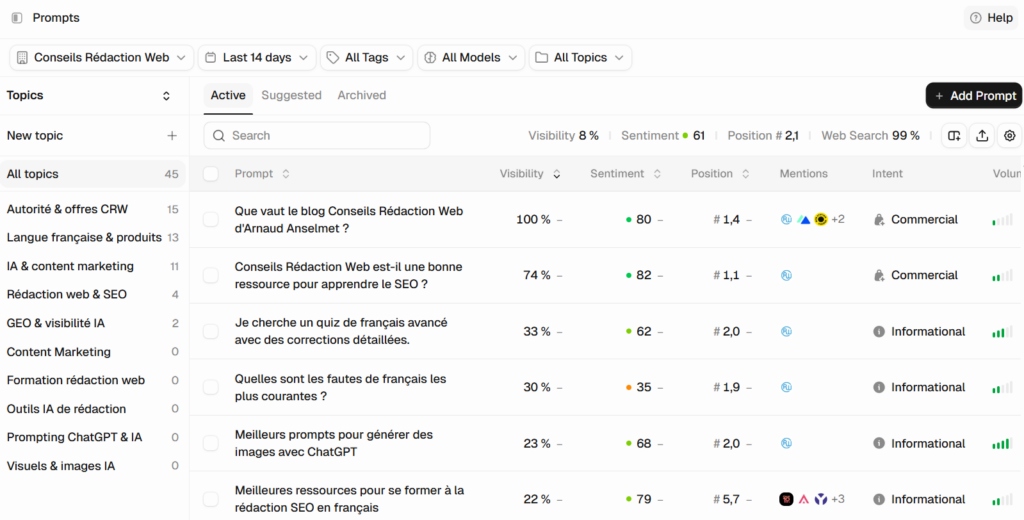Viewport: 1024px width, 520px height.
Task: Check the box for the "rédaction SEO en français" prompt
Action: 210,500
